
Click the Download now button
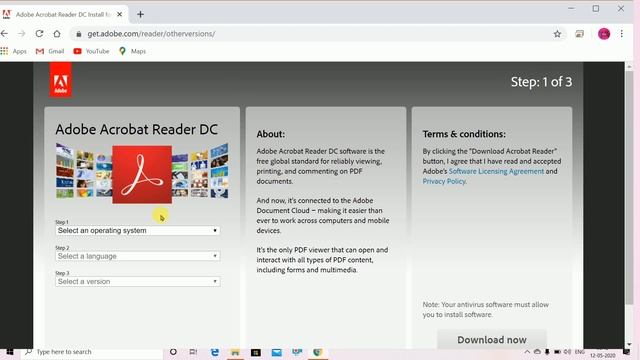(x=491, y=340)
